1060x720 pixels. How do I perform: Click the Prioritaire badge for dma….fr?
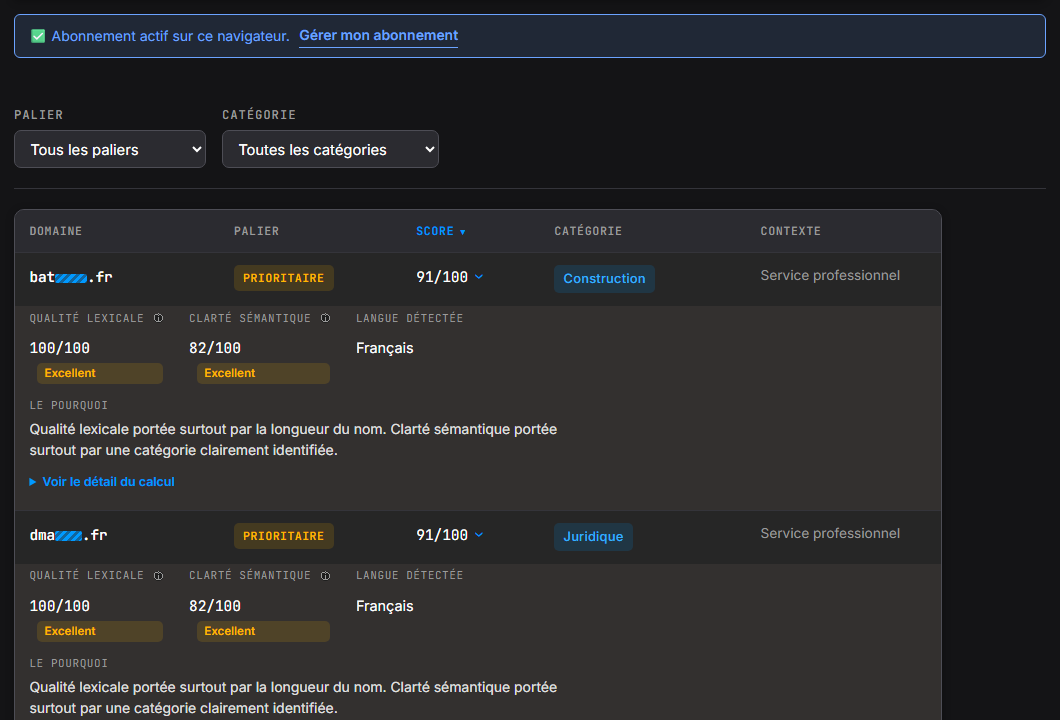(x=284, y=536)
